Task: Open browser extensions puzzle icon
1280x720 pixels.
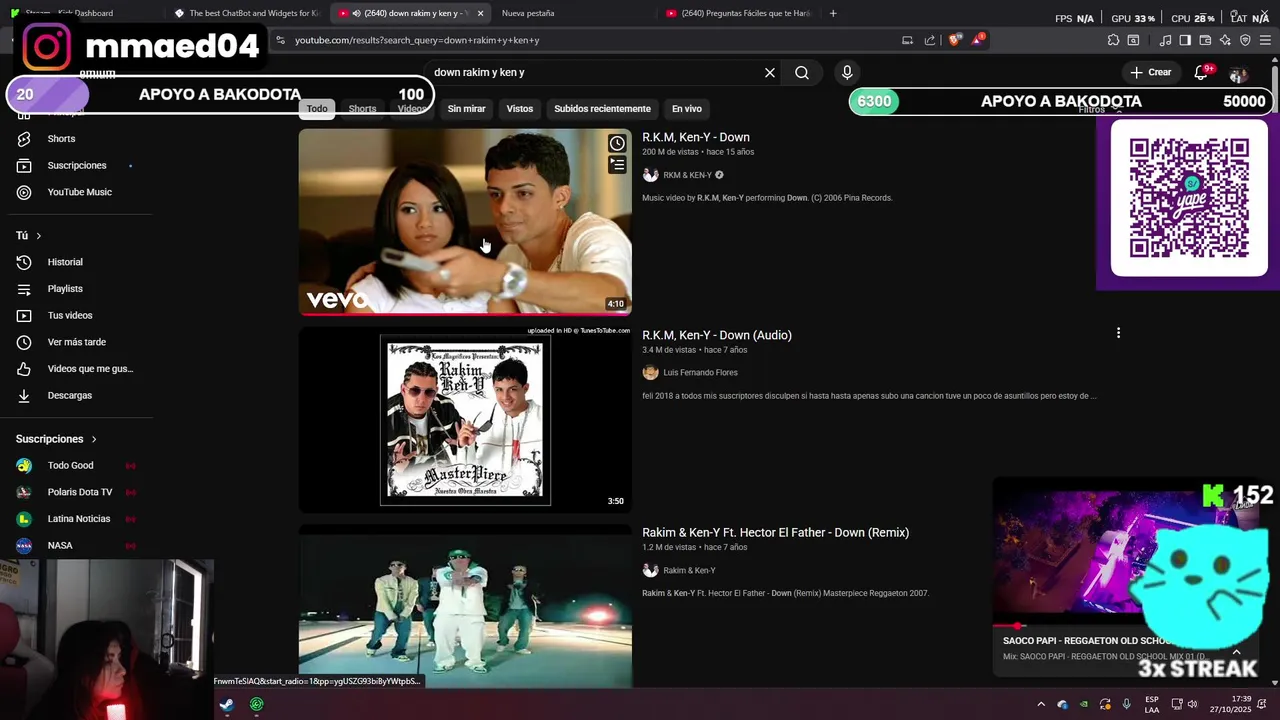Action: [1113, 40]
